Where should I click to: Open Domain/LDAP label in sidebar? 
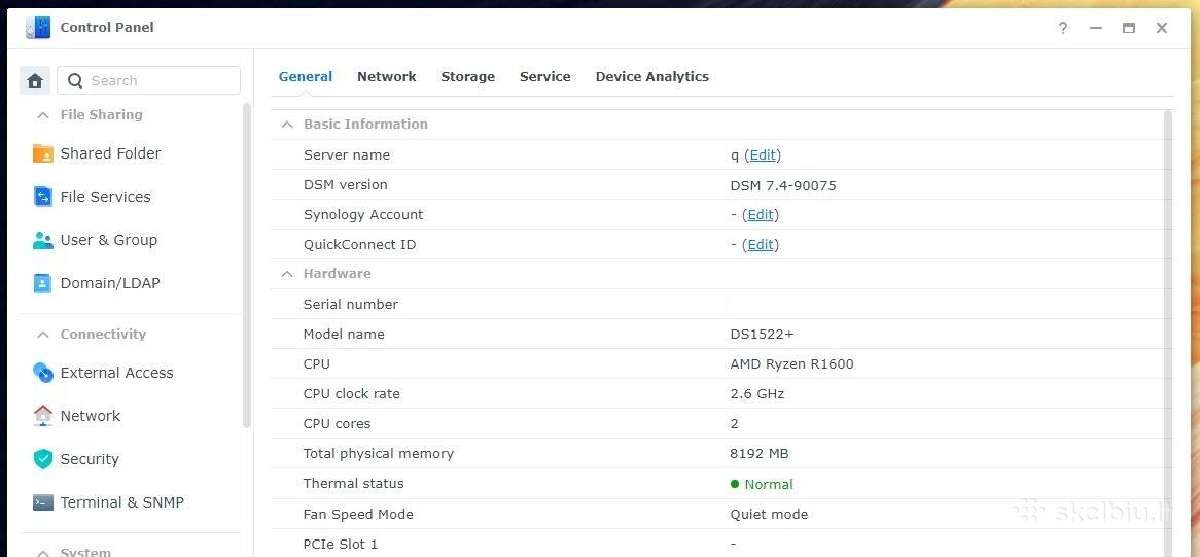tap(110, 283)
